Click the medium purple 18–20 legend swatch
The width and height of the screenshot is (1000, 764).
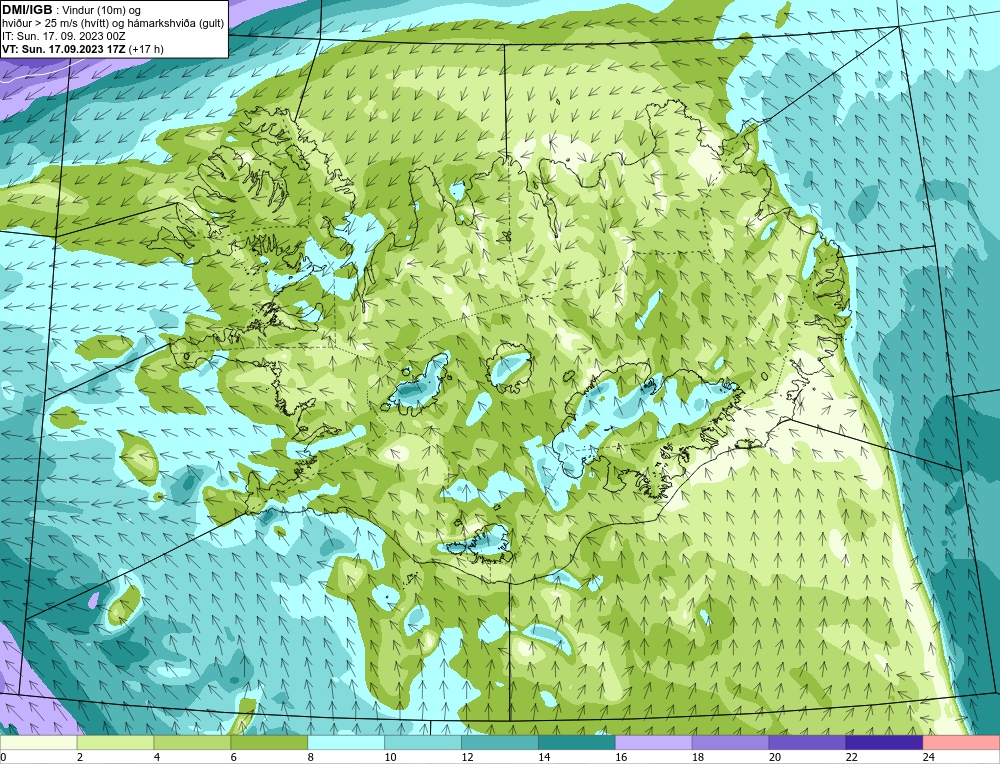[x=730, y=743]
